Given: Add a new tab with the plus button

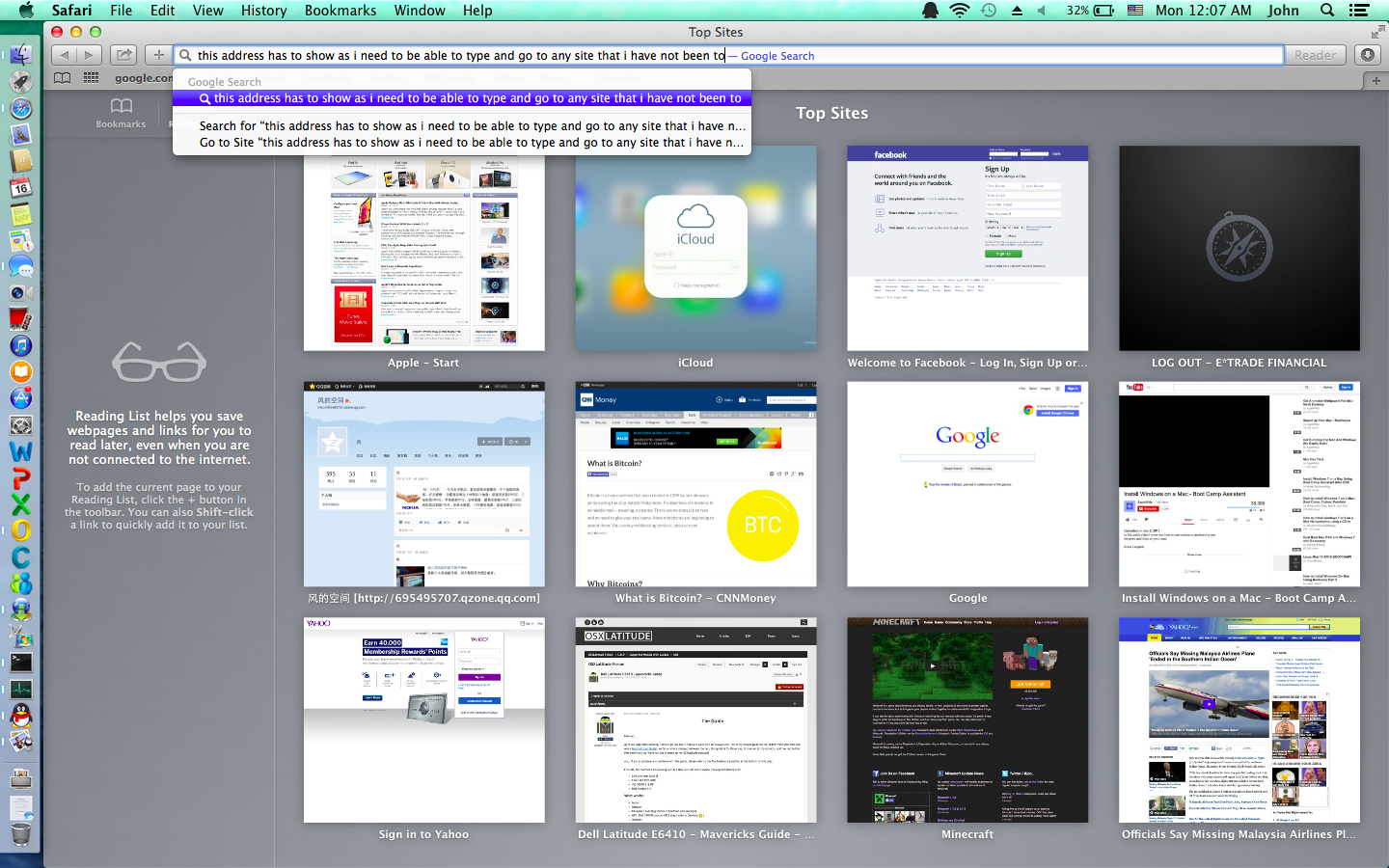Looking at the screenshot, I should pyautogui.click(x=1376, y=80).
